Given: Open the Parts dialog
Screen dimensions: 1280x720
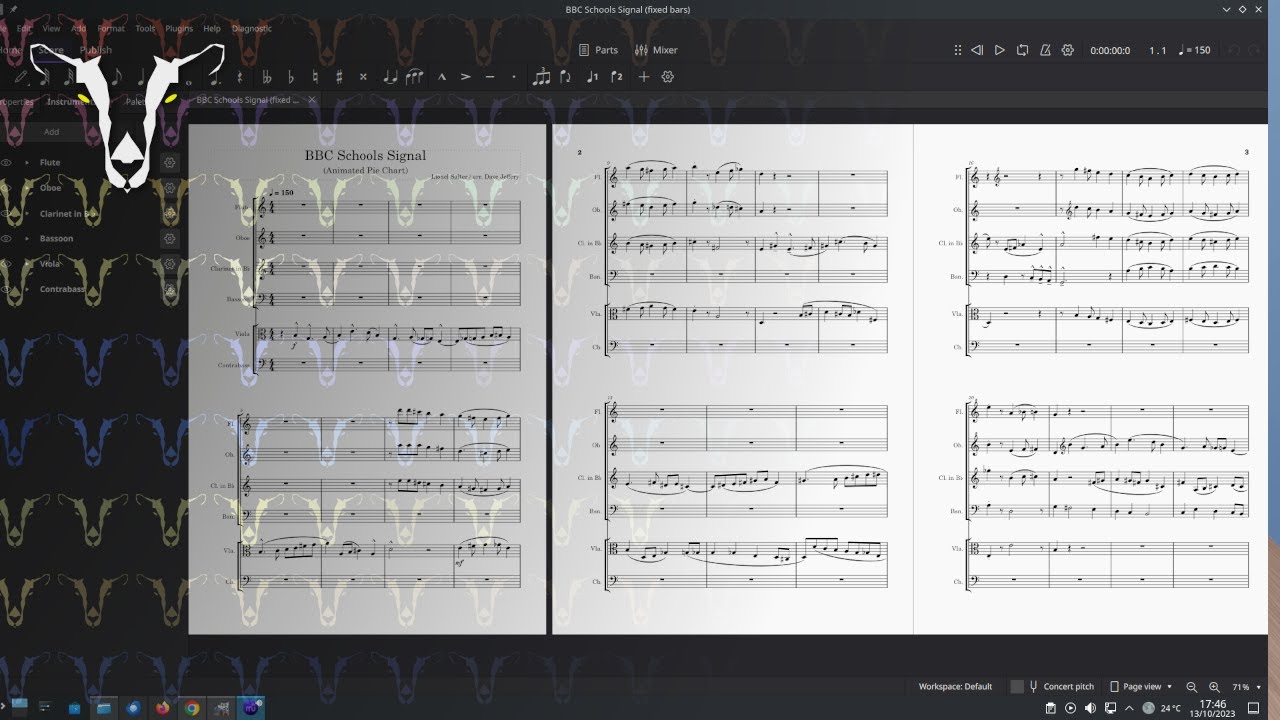Looking at the screenshot, I should click(598, 50).
